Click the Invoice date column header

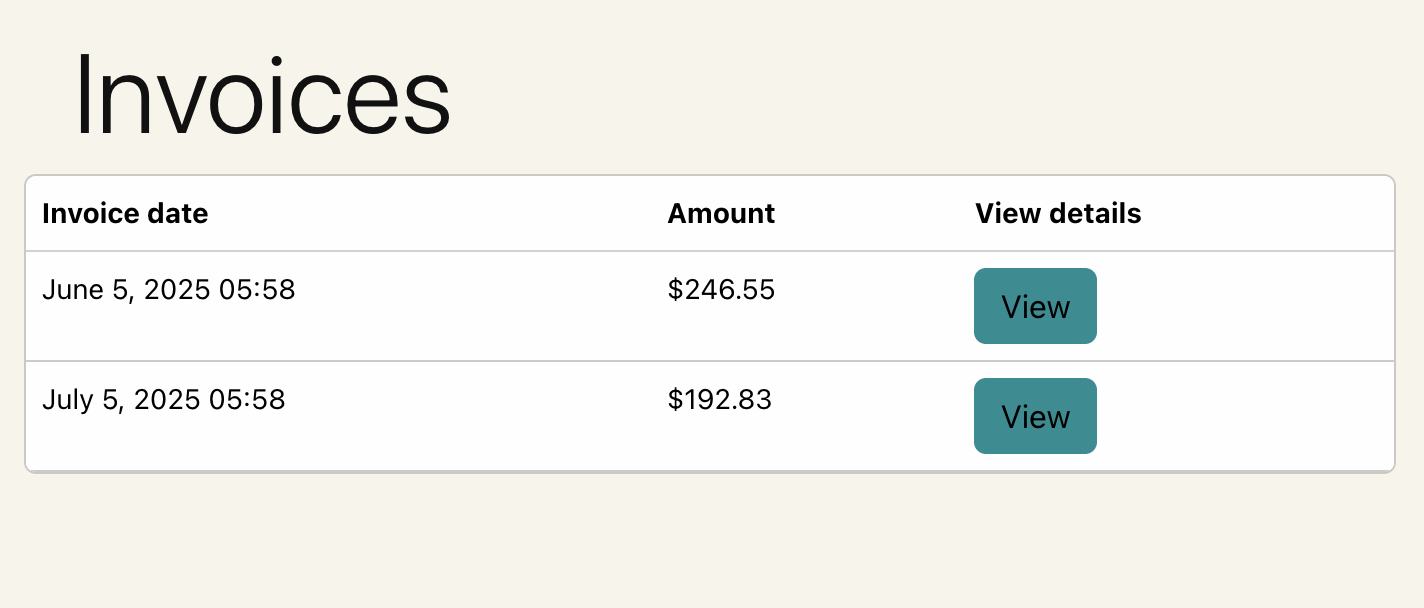[x=125, y=213]
